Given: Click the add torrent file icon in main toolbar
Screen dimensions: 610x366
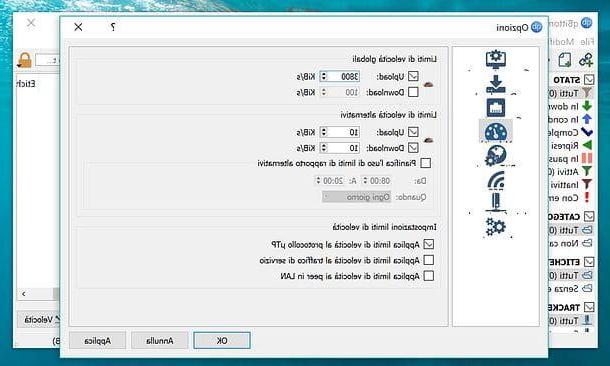Looking at the screenshot, I should coord(564,60).
